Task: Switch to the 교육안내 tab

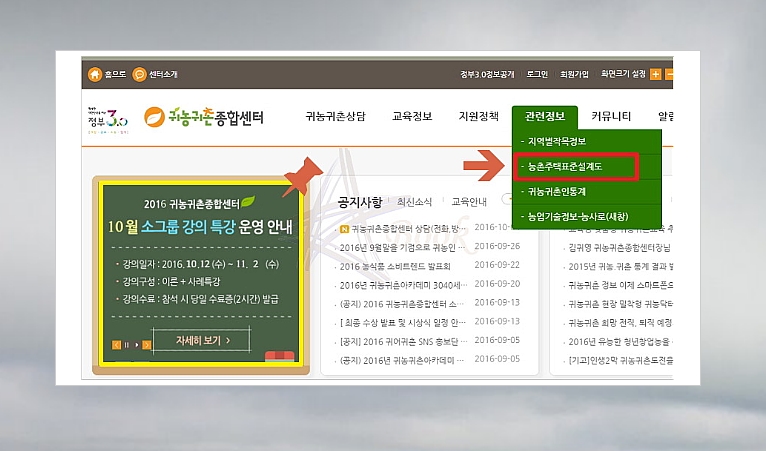Action: point(469,202)
